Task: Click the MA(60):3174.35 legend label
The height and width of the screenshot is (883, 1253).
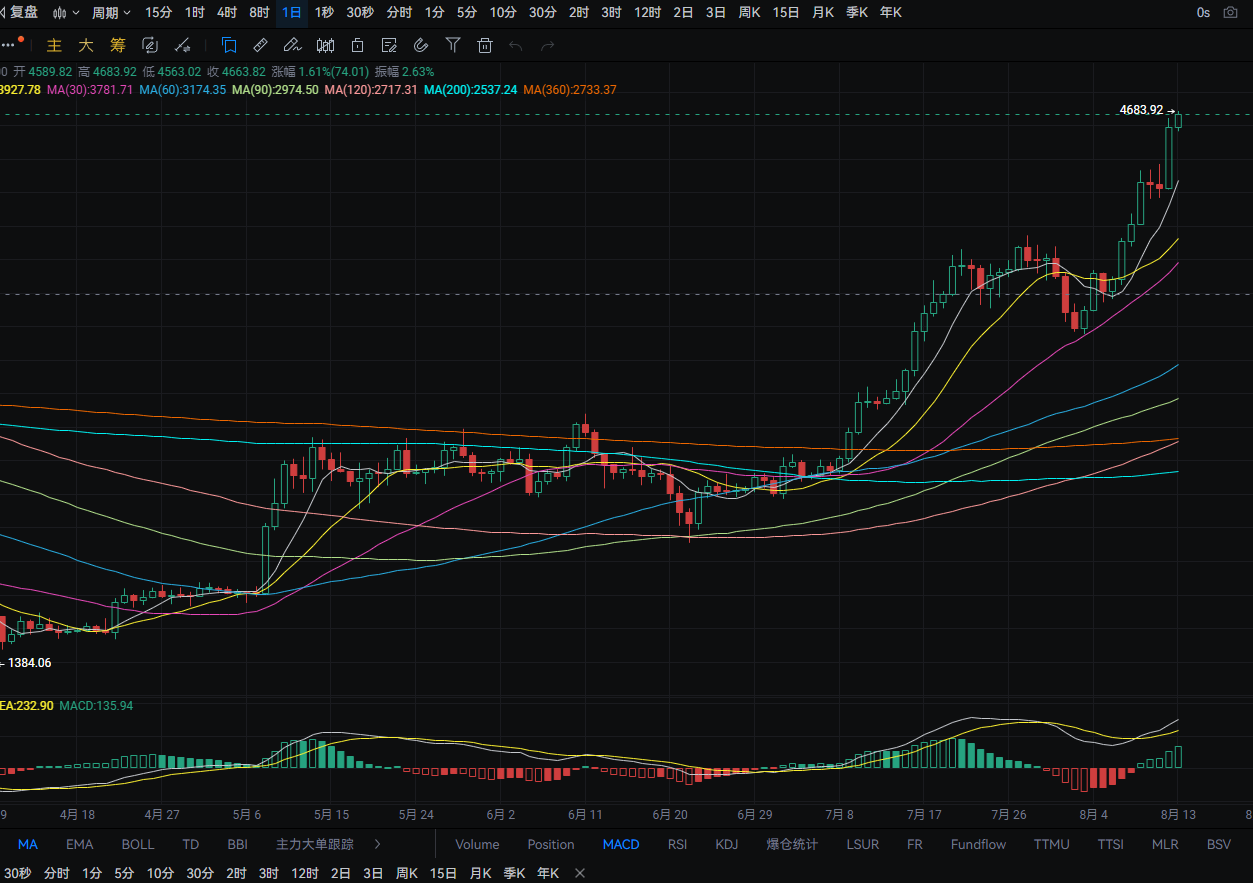Action: 182,90
